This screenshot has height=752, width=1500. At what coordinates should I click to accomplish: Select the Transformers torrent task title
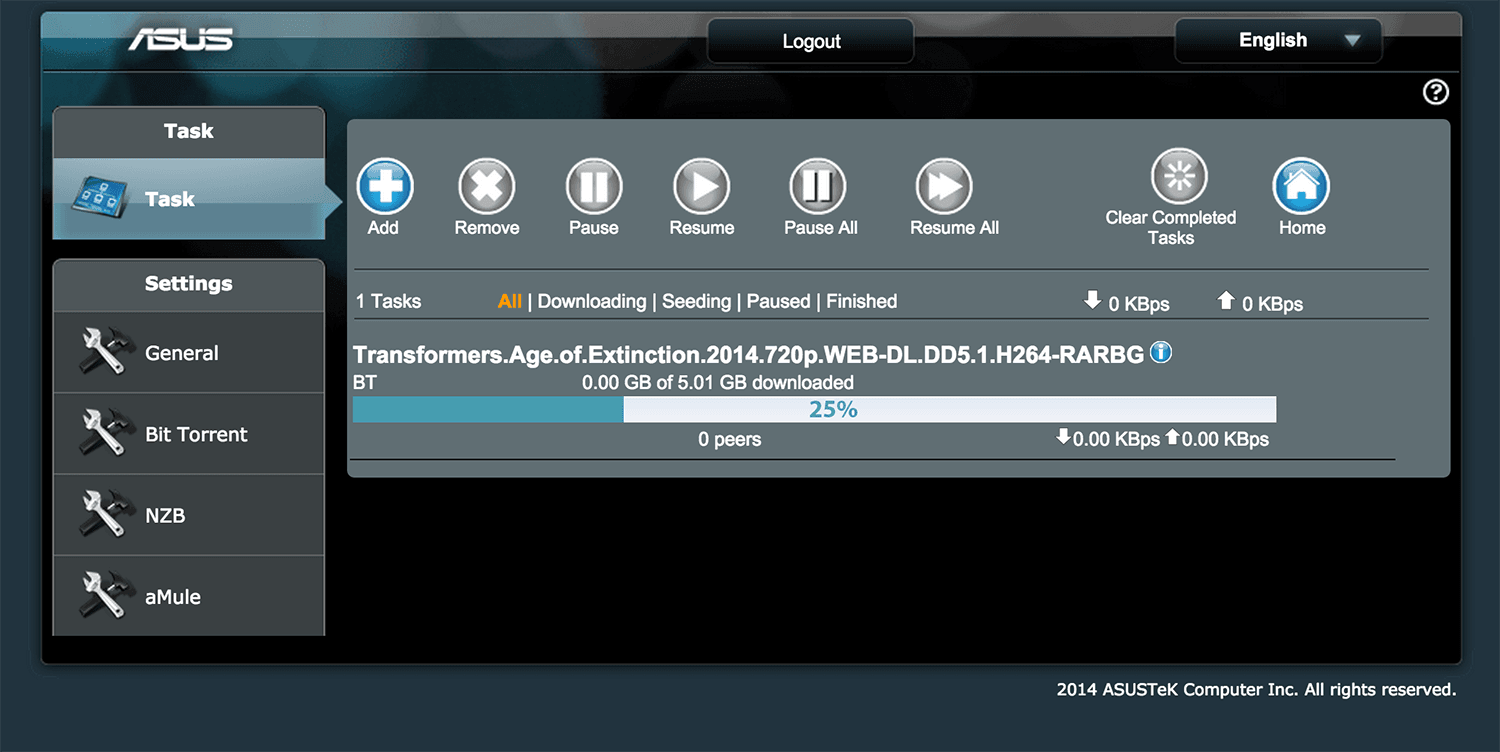click(x=748, y=355)
